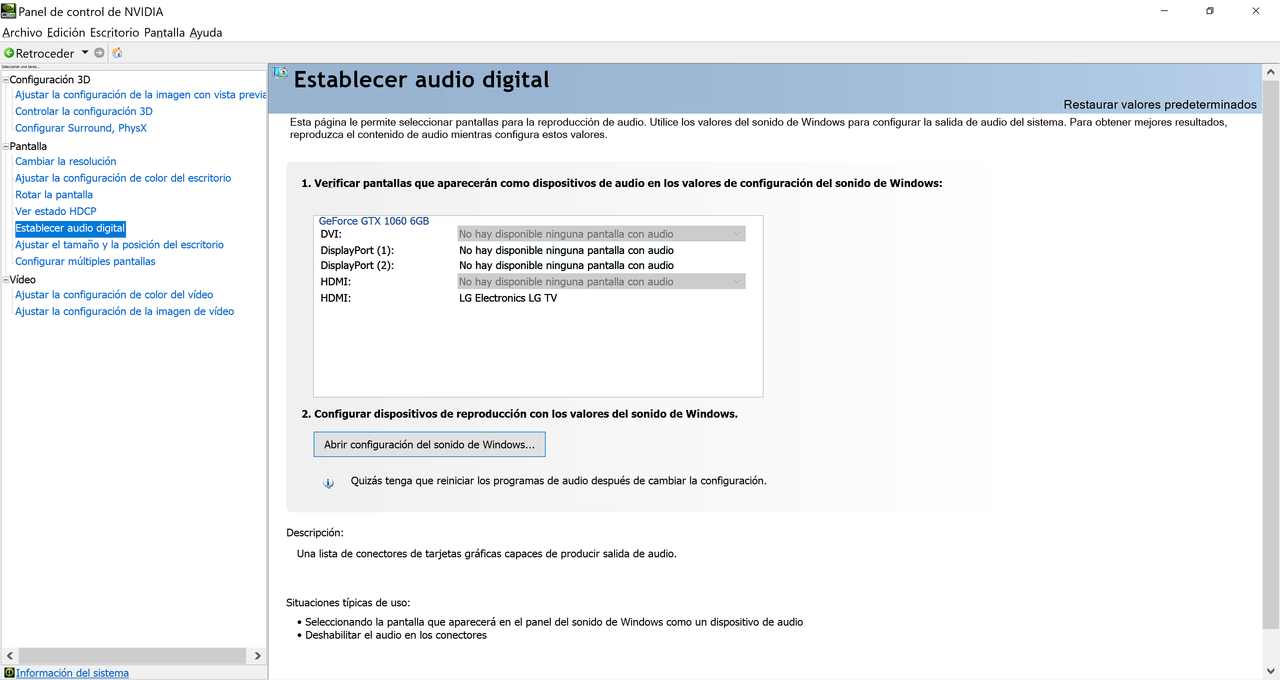This screenshot has height=680, width=1280.
Task: Collapse the Configuración 3D tree node
Action: point(5,80)
